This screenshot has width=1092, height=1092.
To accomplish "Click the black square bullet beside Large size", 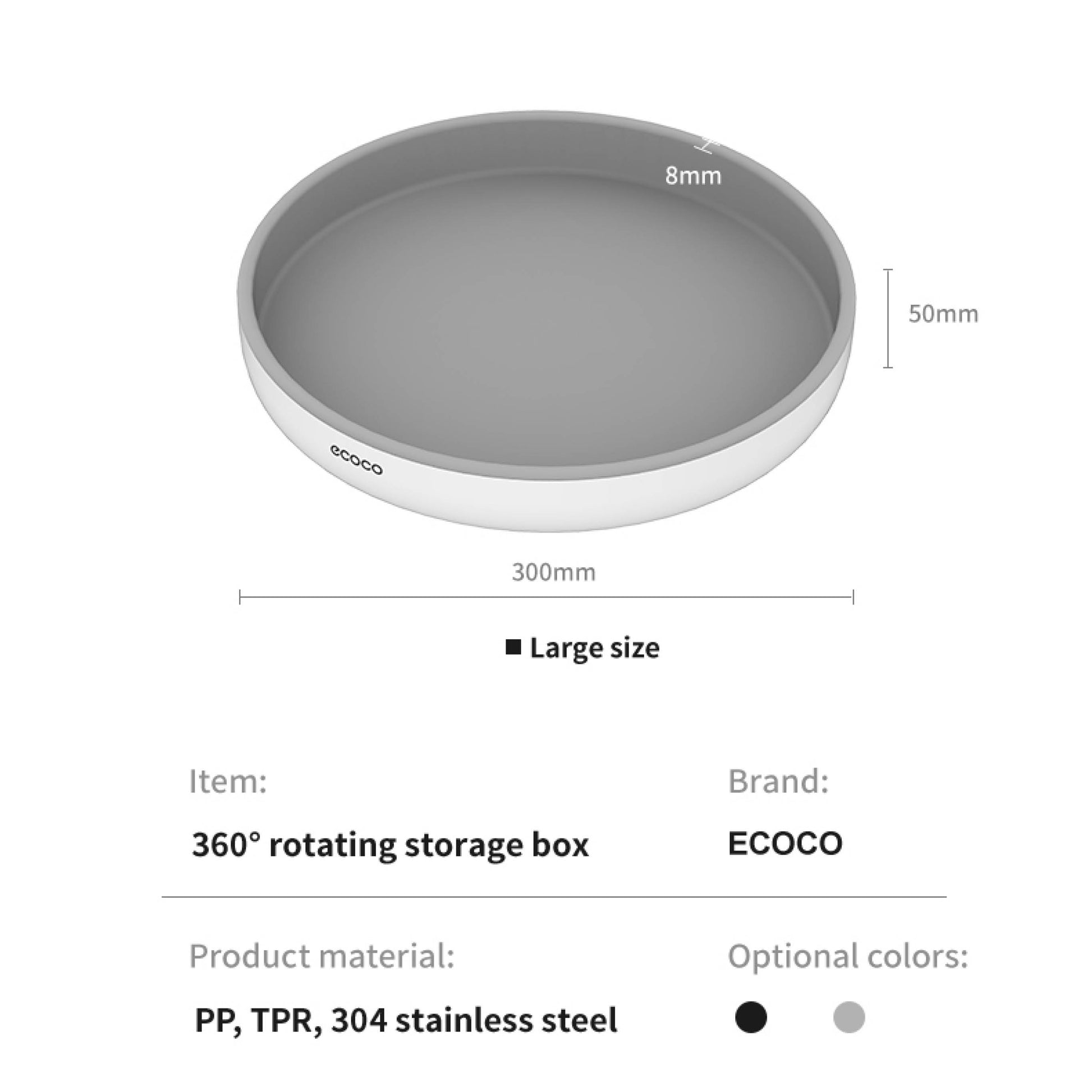I will [x=513, y=647].
